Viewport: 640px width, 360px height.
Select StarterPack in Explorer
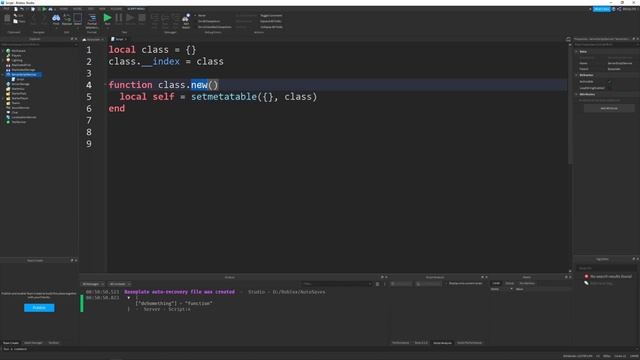click(x=19, y=93)
